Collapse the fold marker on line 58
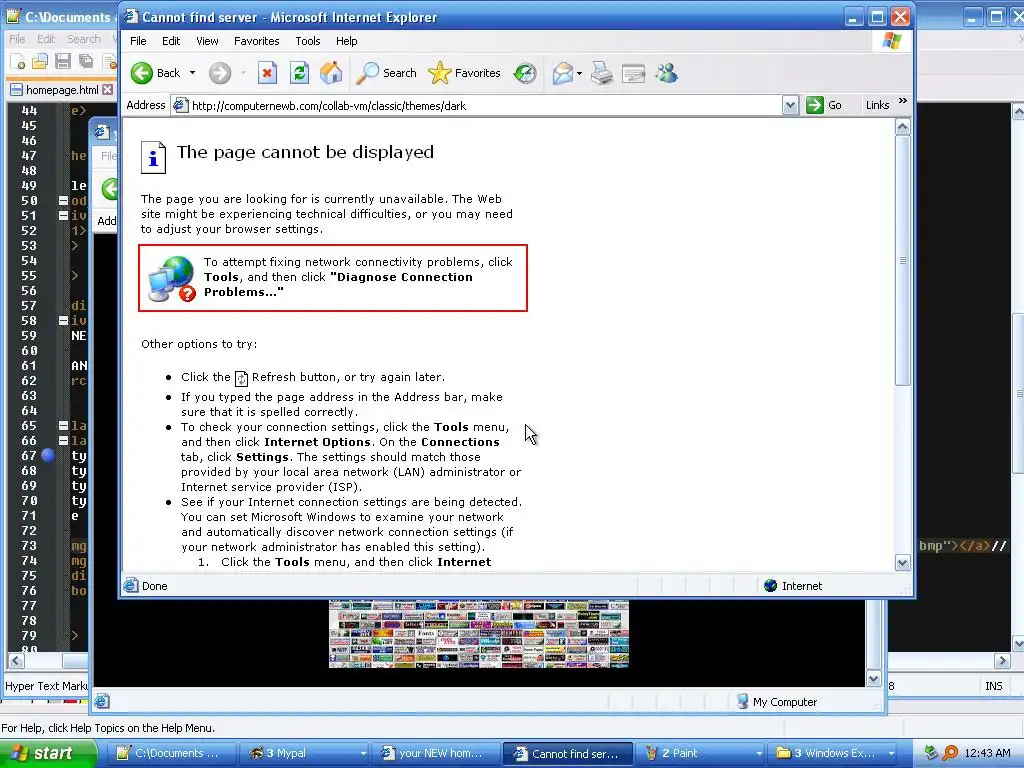 pyautogui.click(x=63, y=321)
